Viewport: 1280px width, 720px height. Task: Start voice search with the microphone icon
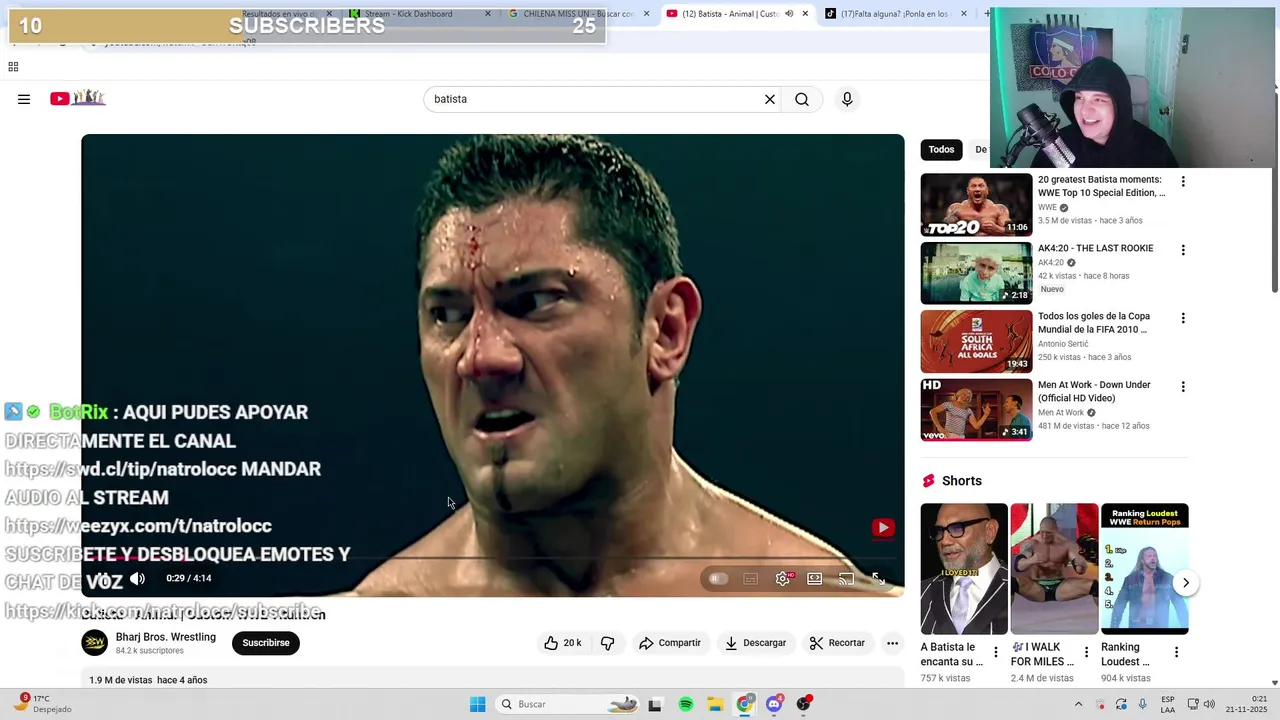(847, 99)
